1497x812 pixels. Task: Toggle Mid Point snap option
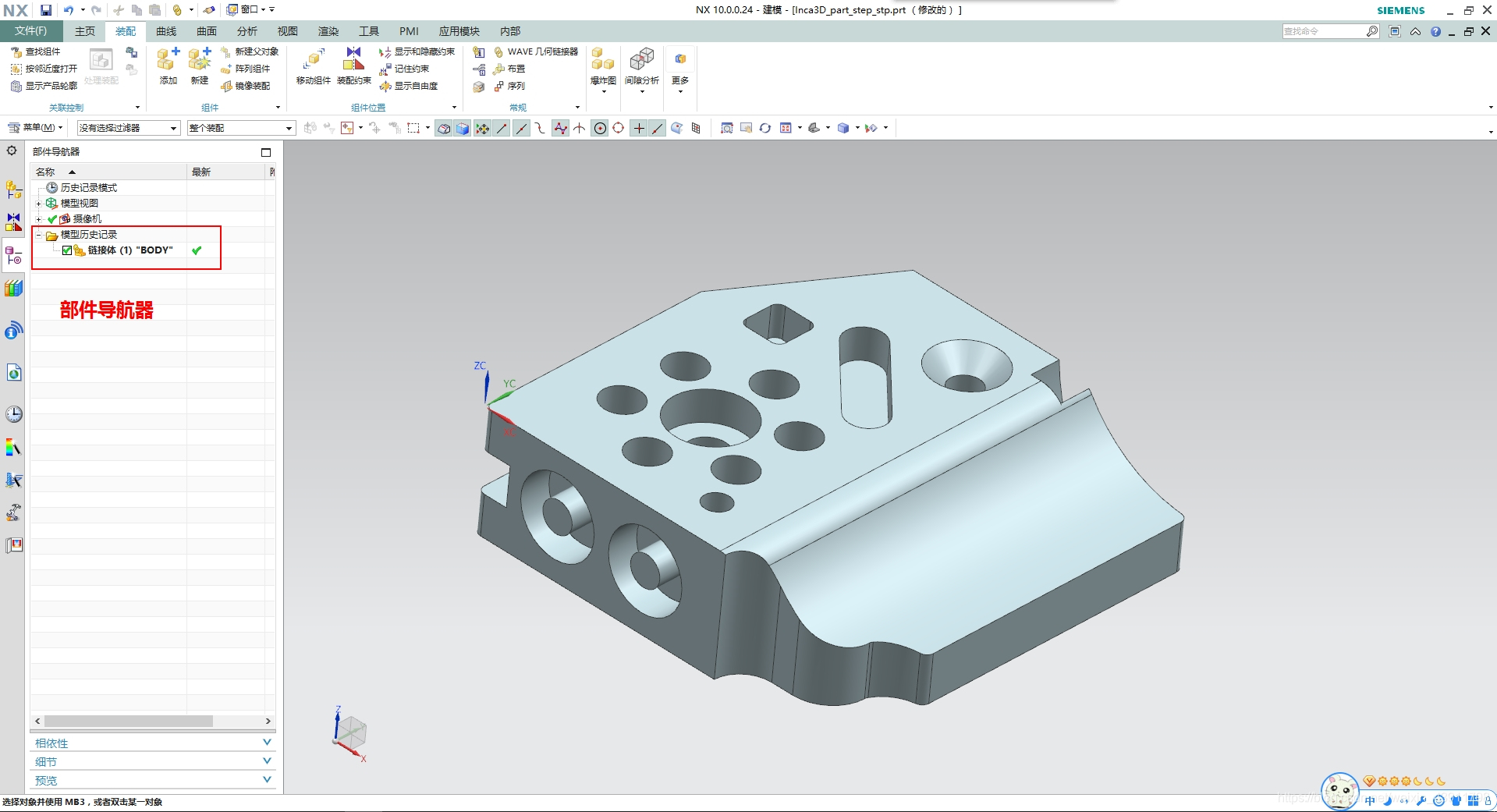pyautogui.click(x=521, y=129)
